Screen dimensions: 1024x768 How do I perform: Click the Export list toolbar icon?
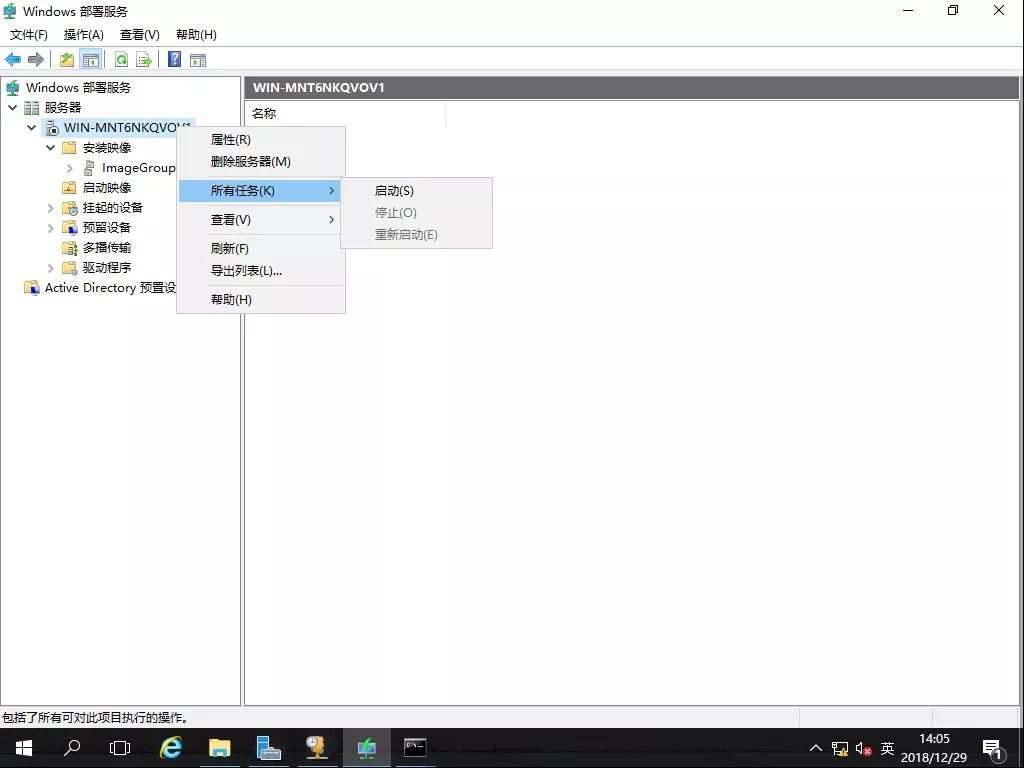pos(144,60)
